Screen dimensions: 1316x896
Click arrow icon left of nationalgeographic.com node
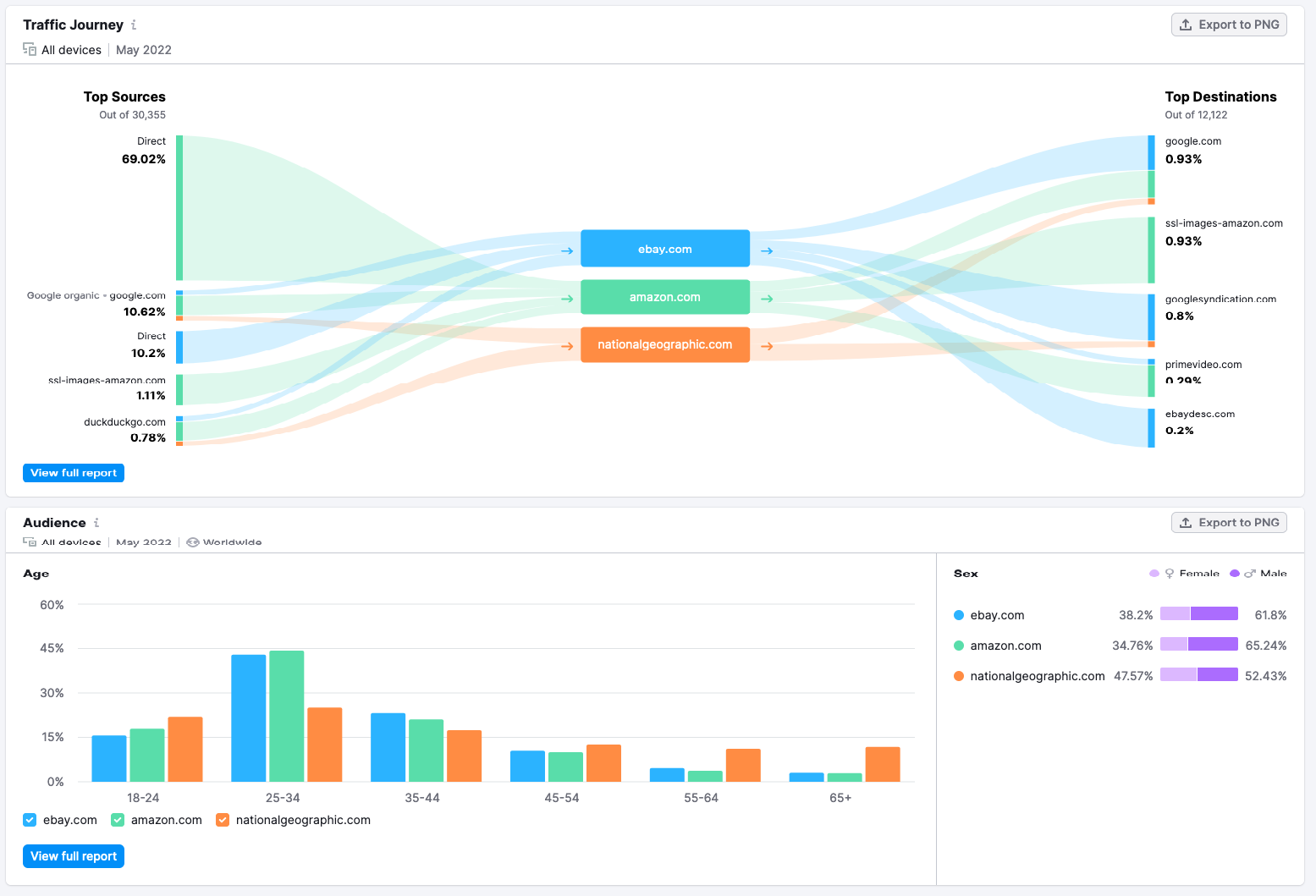click(566, 346)
